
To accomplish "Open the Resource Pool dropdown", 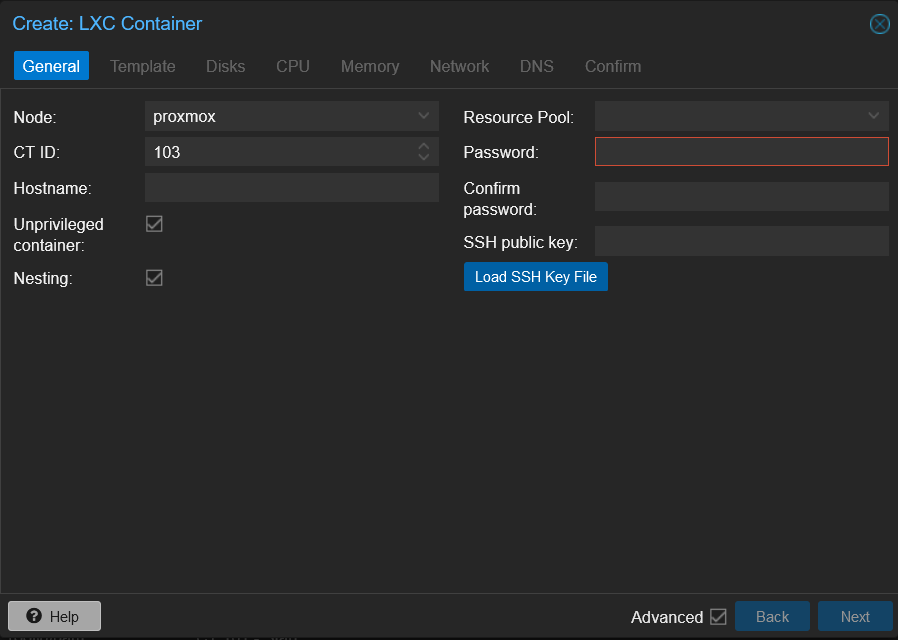I will (873, 115).
